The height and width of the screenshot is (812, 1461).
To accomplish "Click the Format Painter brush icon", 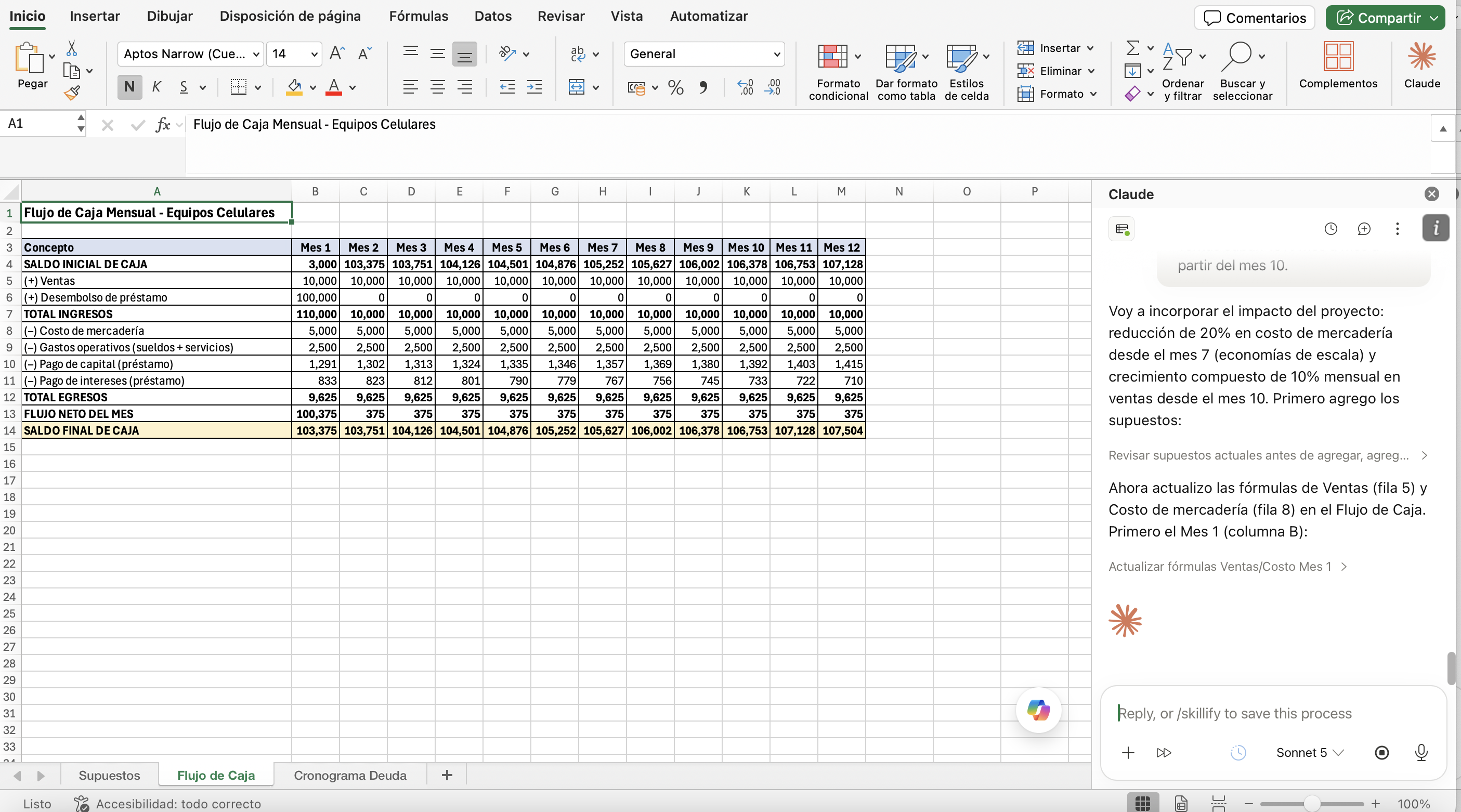I will coord(72,93).
